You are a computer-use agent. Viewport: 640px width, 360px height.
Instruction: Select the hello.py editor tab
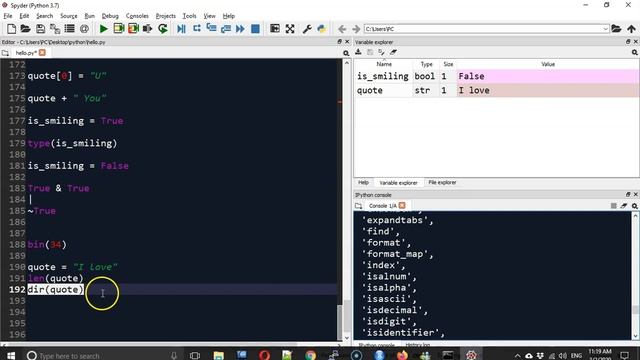coord(26,53)
